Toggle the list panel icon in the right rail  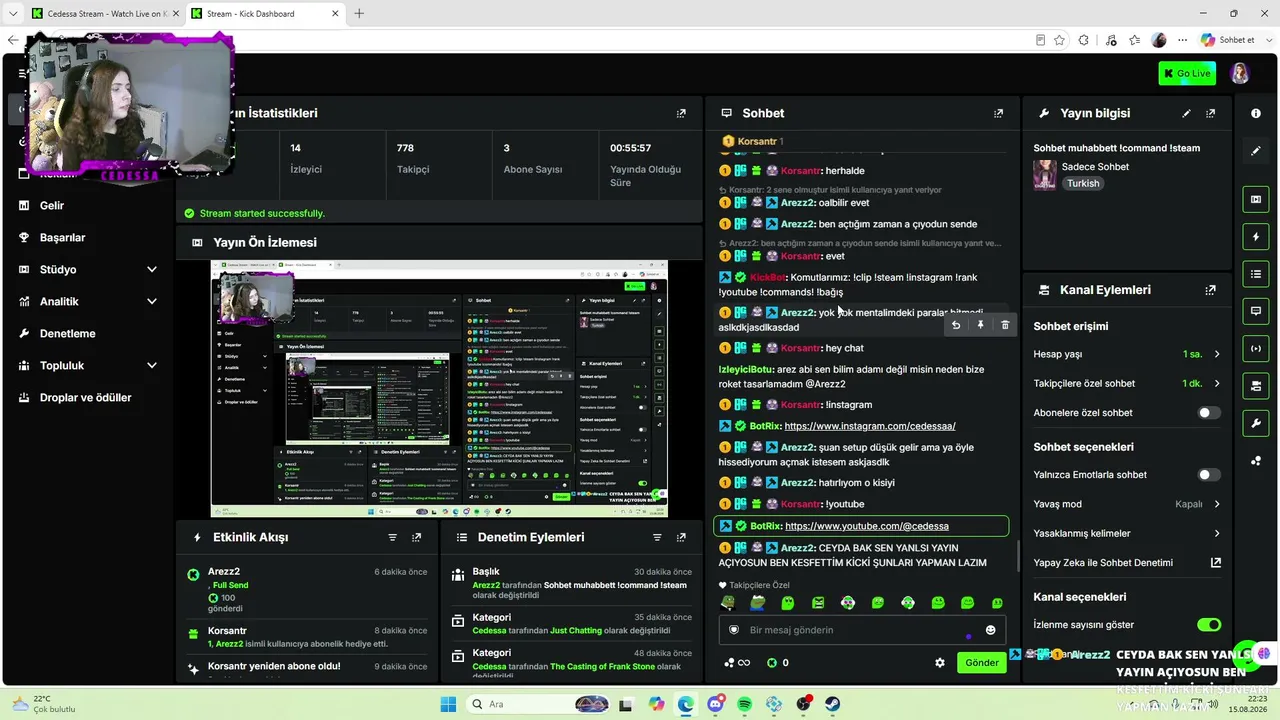tap(1256, 274)
